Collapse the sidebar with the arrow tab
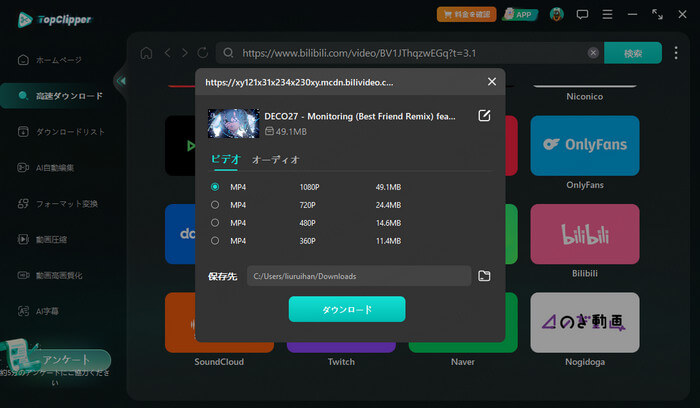 point(121,81)
